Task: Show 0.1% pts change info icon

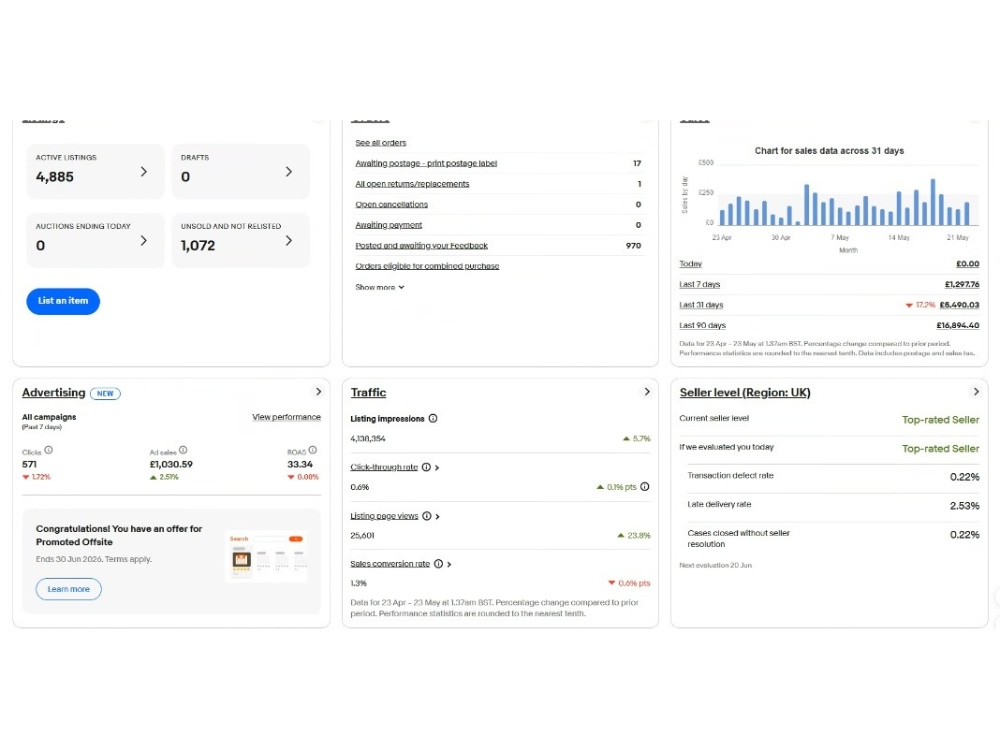Action: pyautogui.click(x=645, y=487)
